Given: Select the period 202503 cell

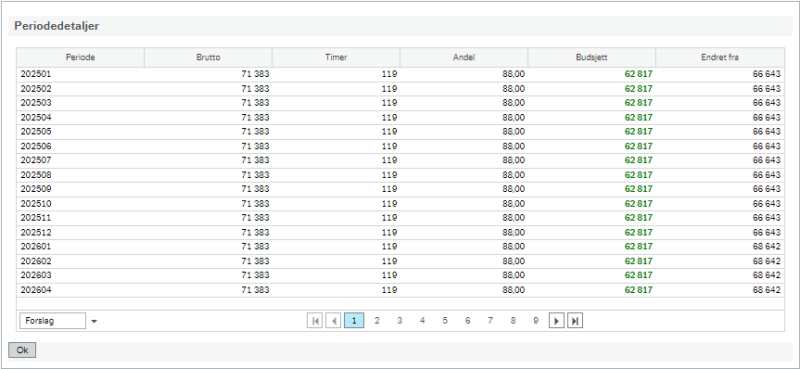Looking at the screenshot, I should coord(81,103).
